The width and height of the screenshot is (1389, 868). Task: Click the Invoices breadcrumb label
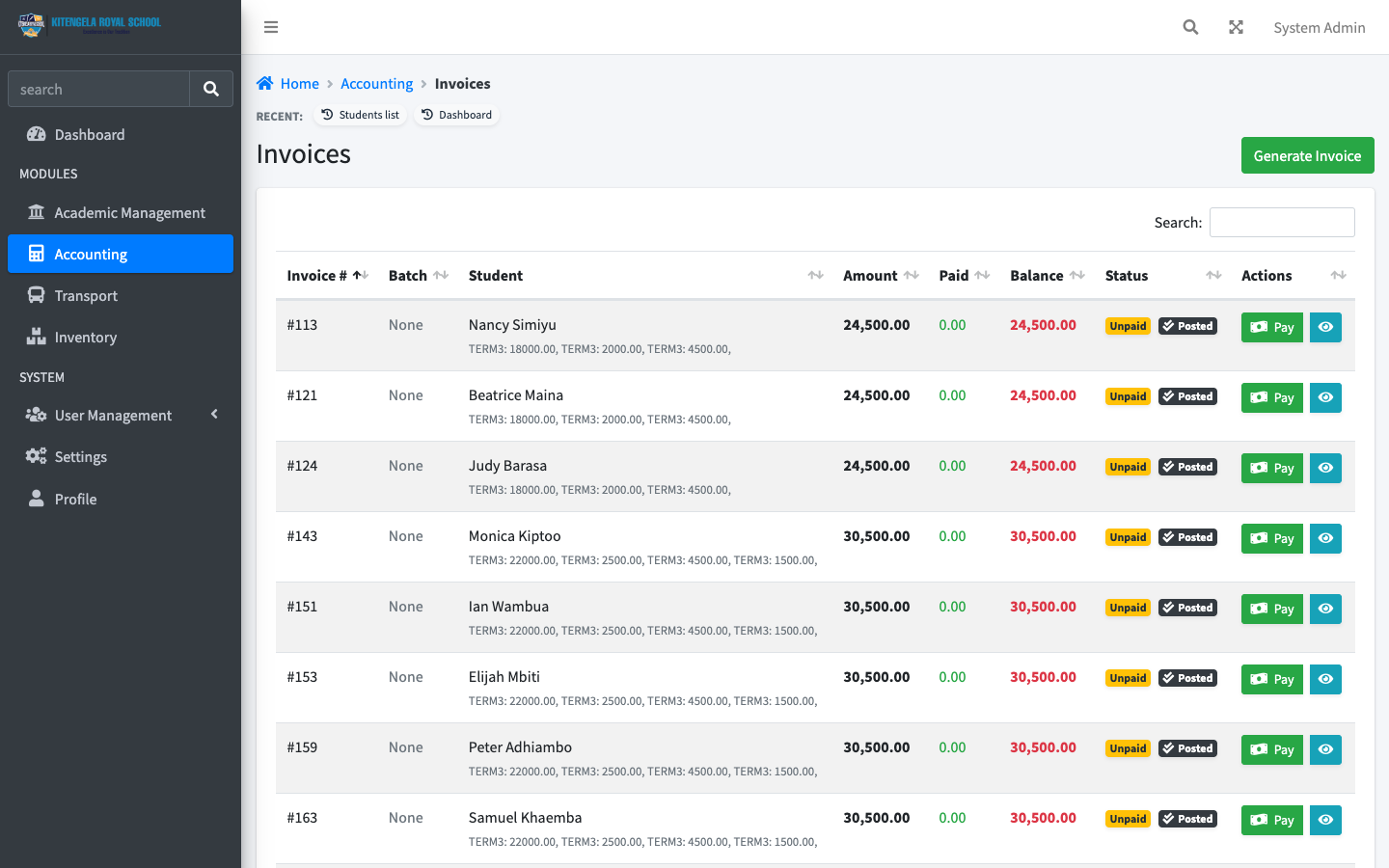(462, 84)
